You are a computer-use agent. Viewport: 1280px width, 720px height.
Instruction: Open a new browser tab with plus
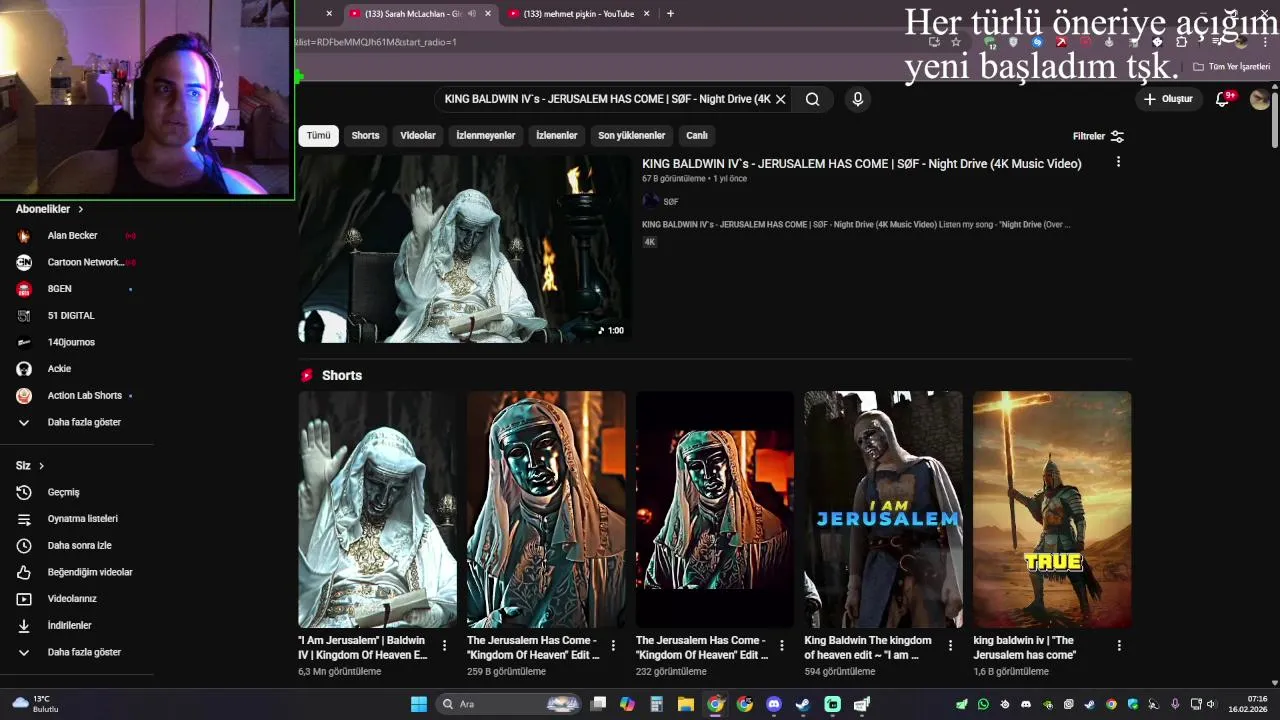coord(670,14)
